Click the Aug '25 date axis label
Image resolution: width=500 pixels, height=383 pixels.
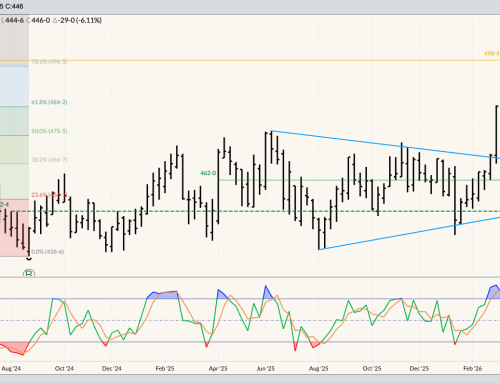point(319,369)
